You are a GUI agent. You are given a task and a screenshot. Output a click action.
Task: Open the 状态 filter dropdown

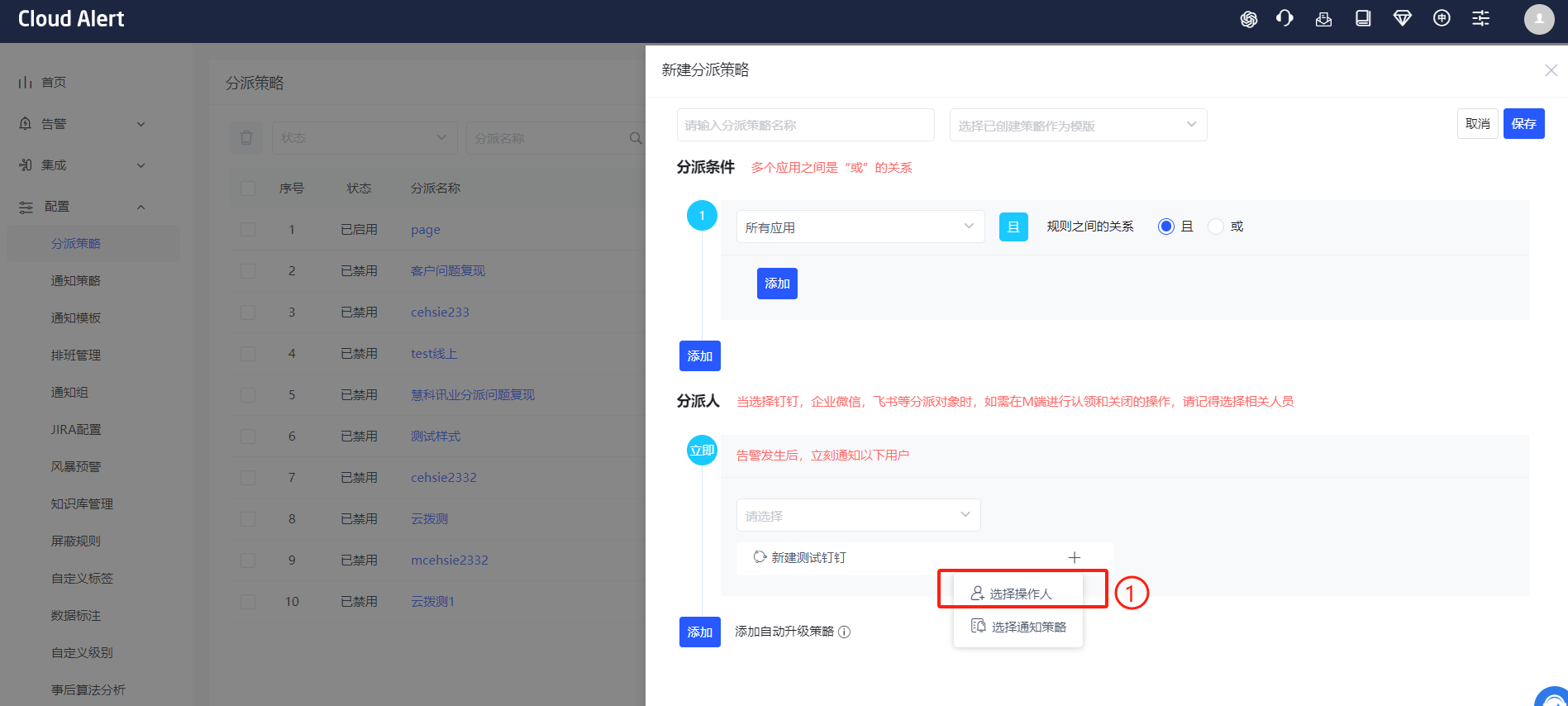365,138
